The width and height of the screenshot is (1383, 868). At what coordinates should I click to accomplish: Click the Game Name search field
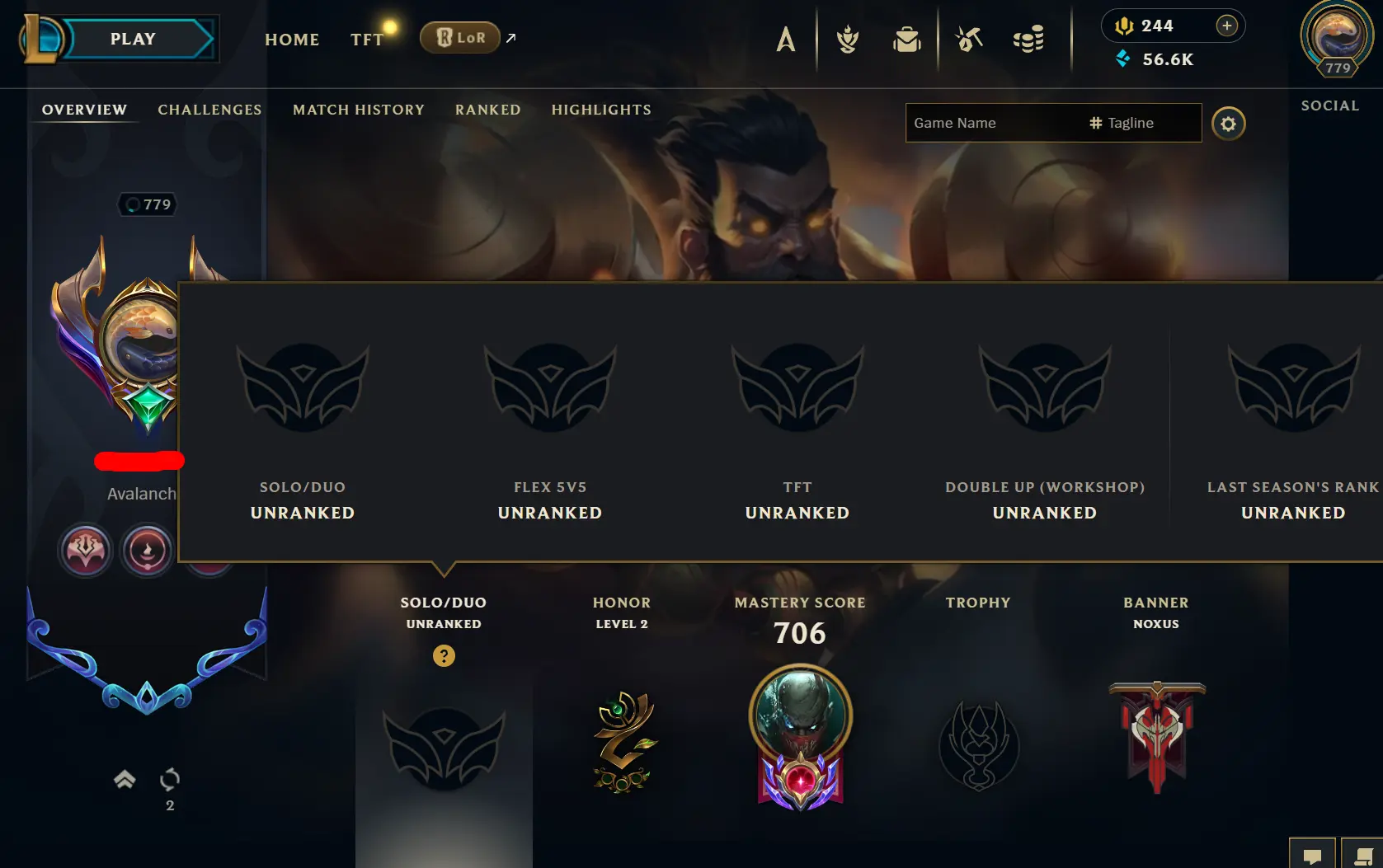pyautogui.click(x=994, y=123)
